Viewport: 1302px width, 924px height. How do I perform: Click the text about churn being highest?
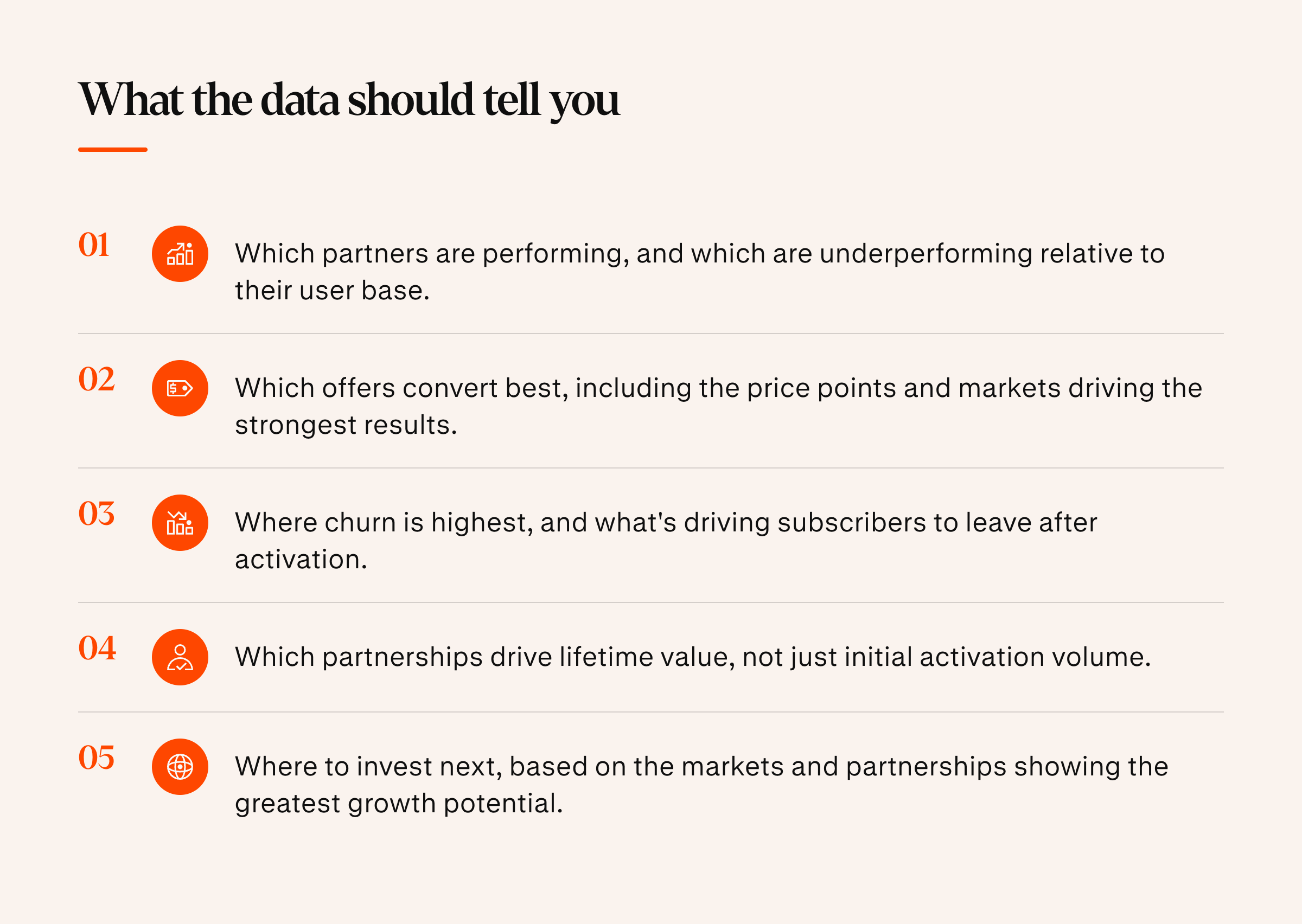pyautogui.click(x=666, y=541)
